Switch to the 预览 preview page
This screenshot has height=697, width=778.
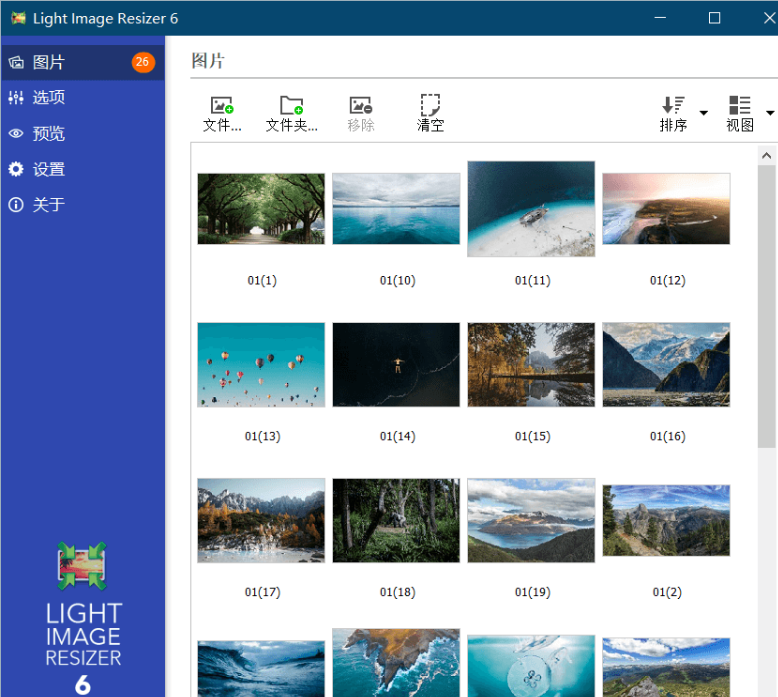point(82,133)
